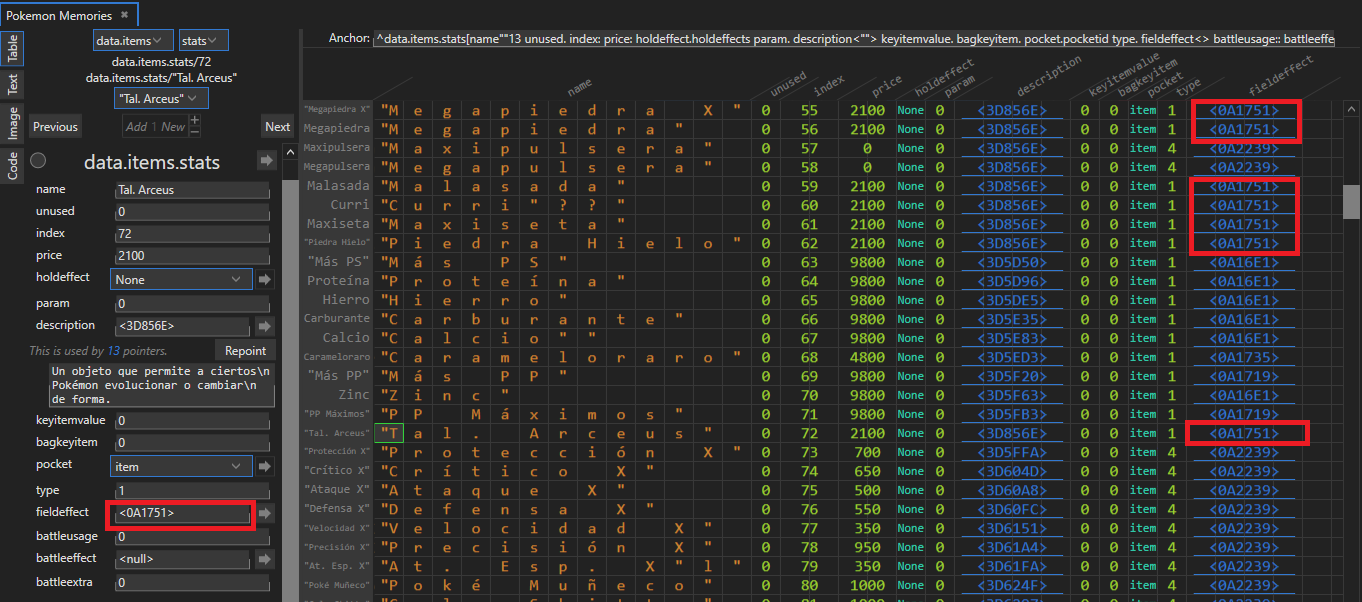Close the Pokemon Memories tab
The image size is (1362, 602).
pyautogui.click(x=124, y=15)
